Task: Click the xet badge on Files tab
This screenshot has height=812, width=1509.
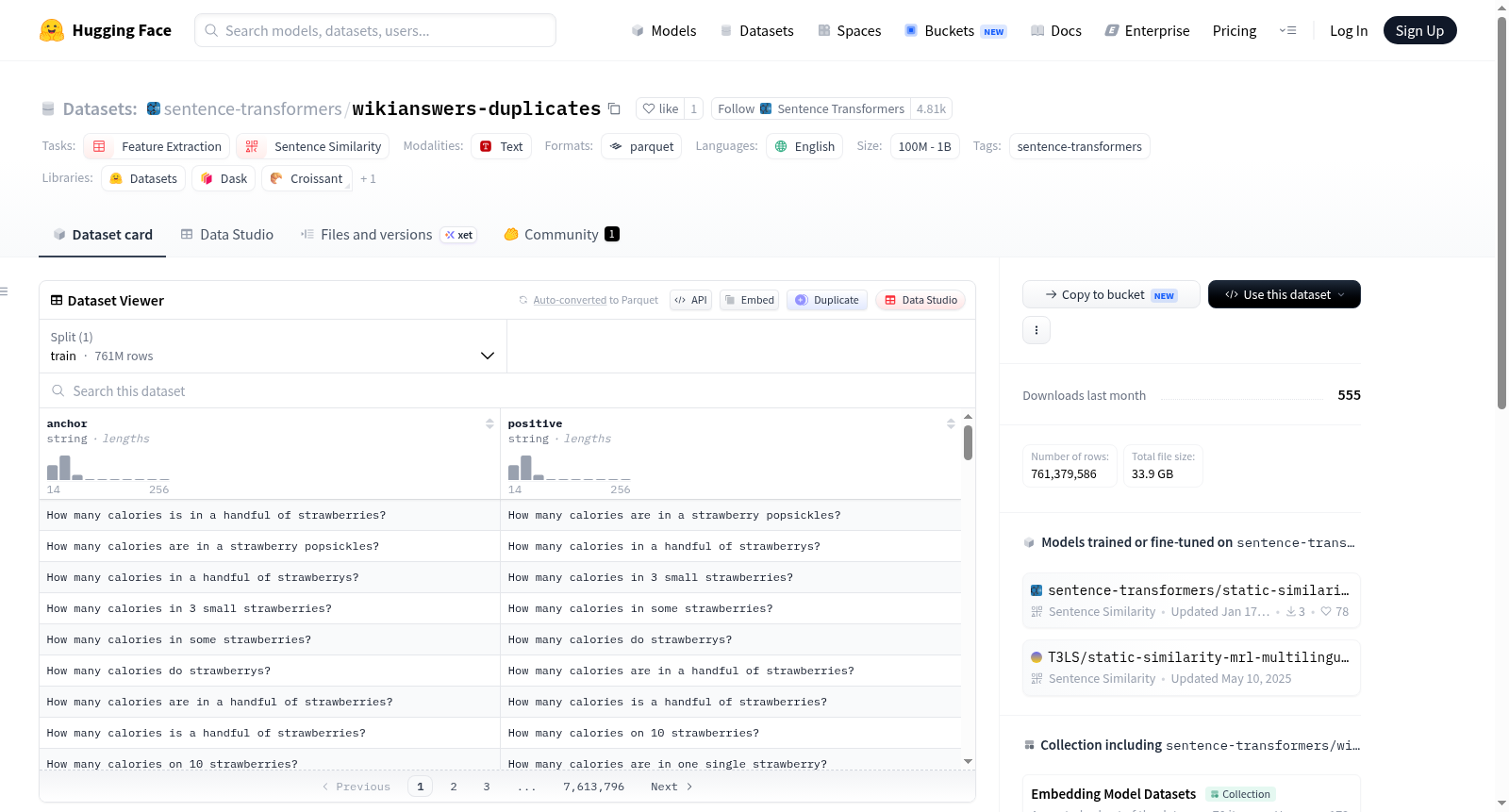Action: (459, 235)
